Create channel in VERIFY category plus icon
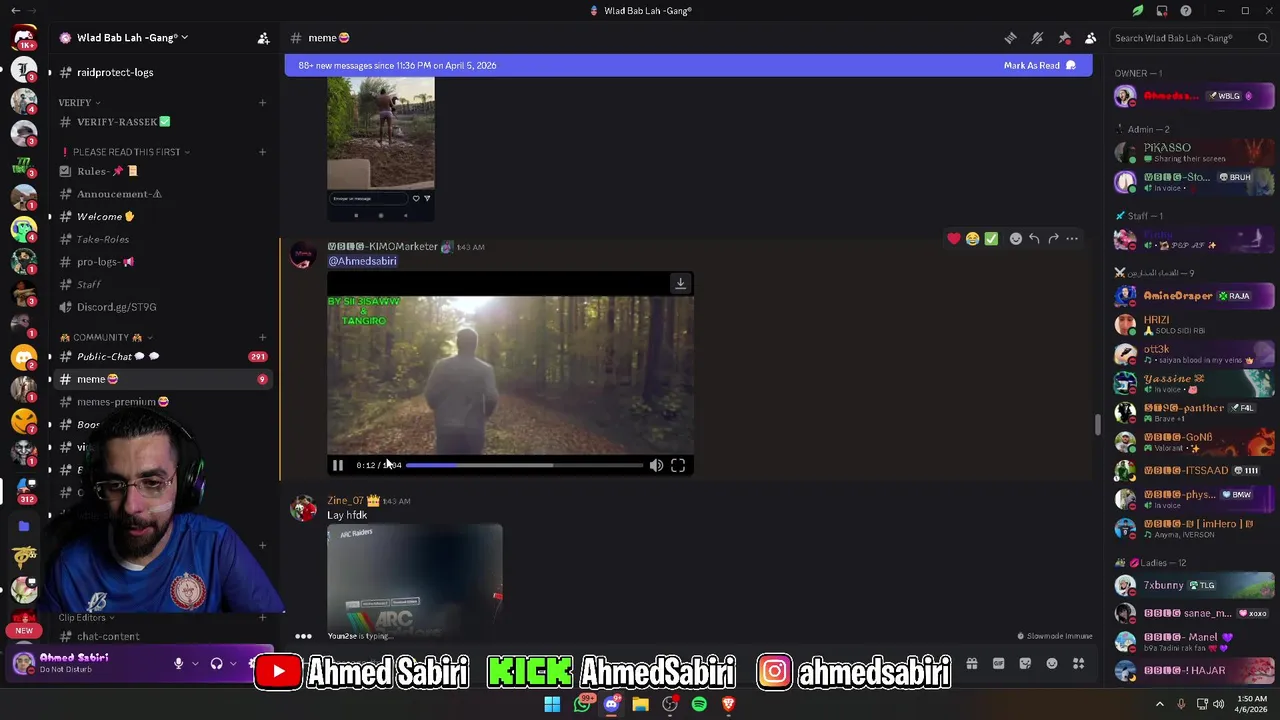This screenshot has width=1280, height=720. click(262, 102)
